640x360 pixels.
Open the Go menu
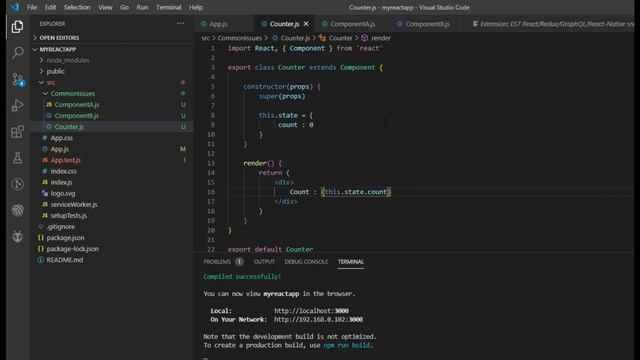tap(124, 7)
